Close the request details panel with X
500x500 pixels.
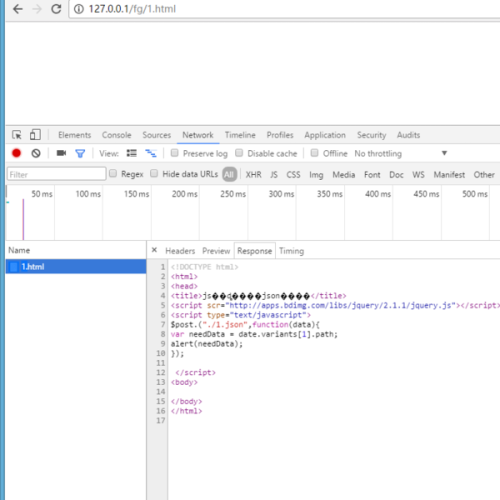click(154, 250)
